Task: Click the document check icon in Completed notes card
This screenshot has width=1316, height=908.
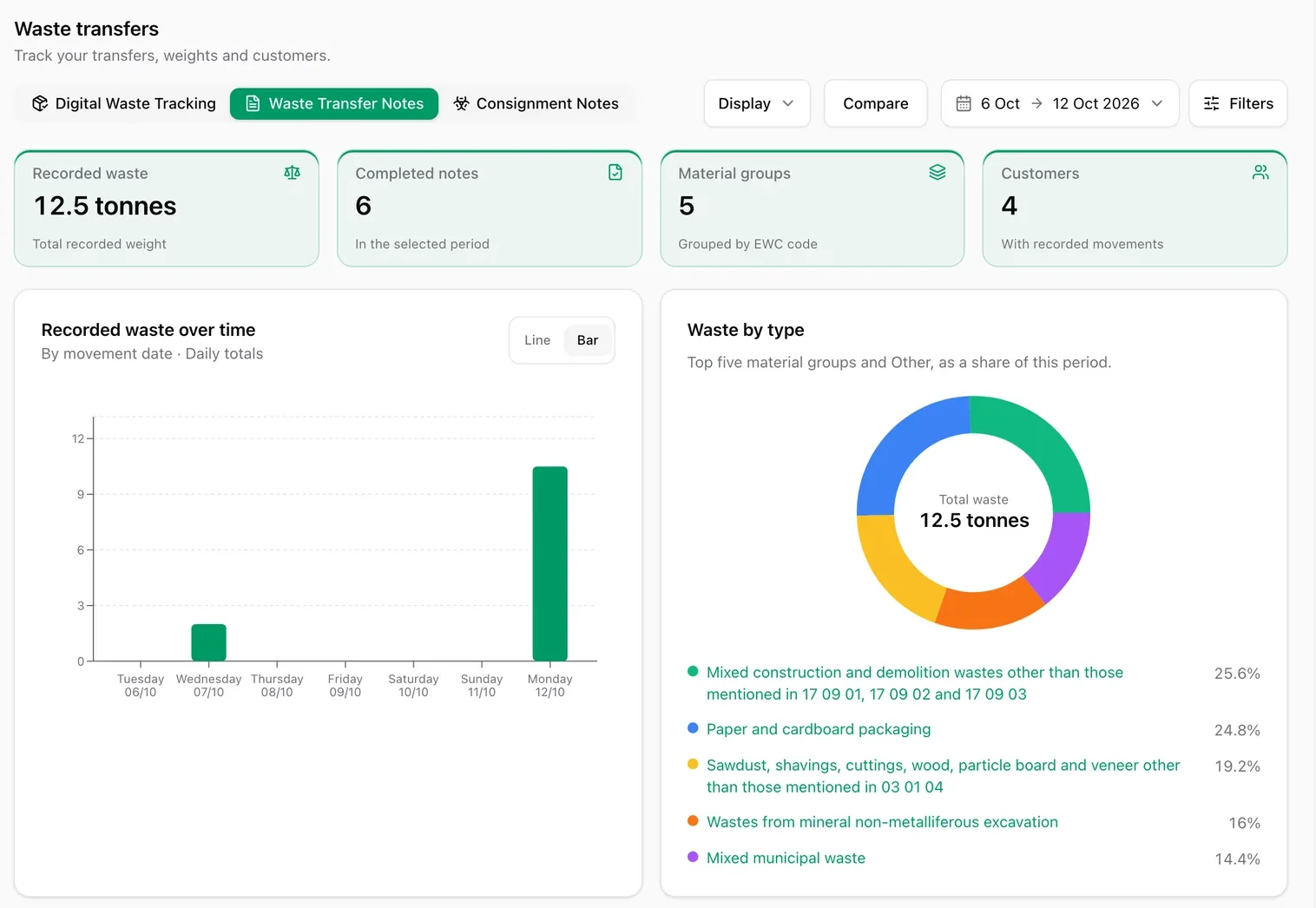Action: point(615,172)
